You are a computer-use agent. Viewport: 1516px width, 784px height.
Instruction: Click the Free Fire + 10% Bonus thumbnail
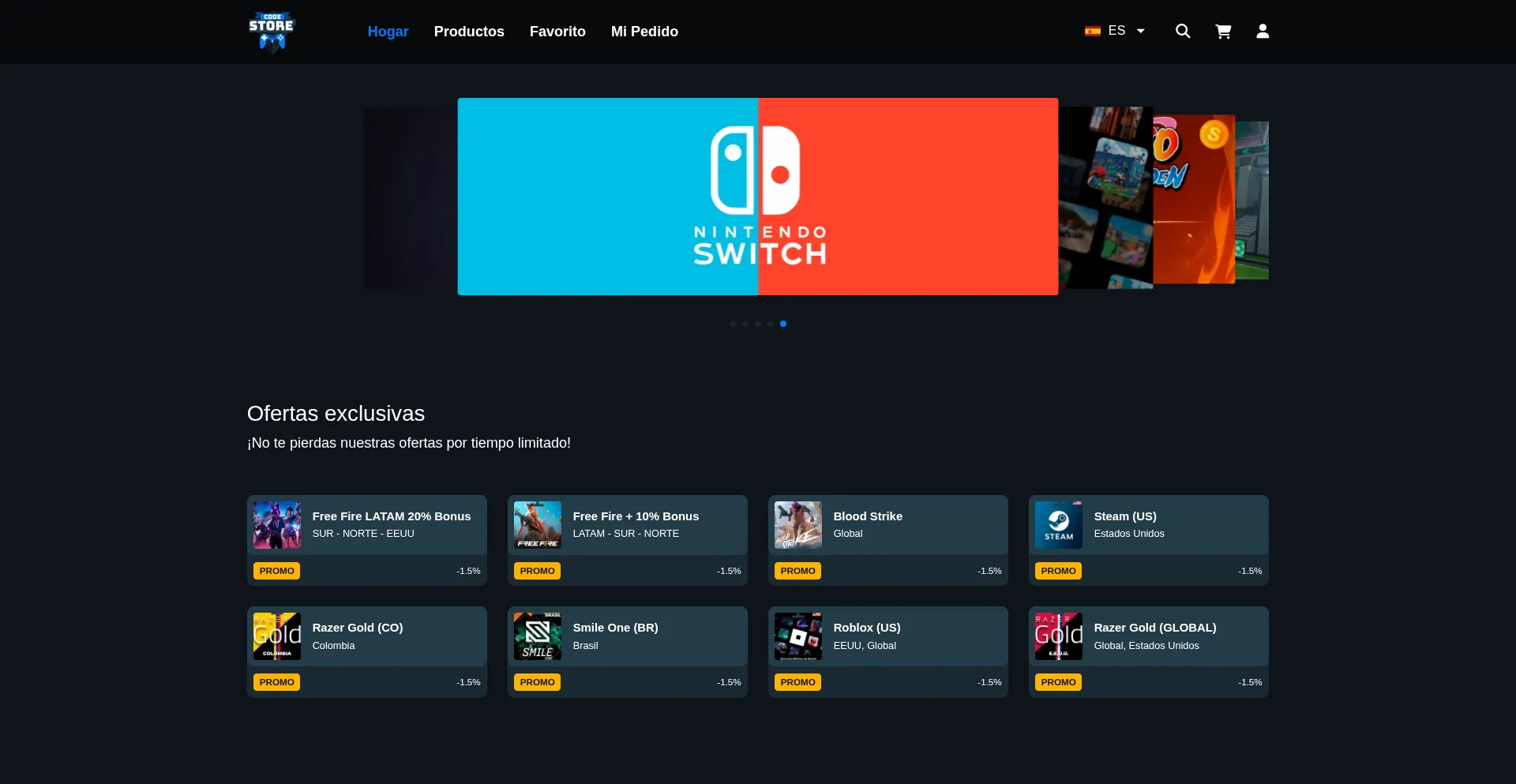pos(538,525)
